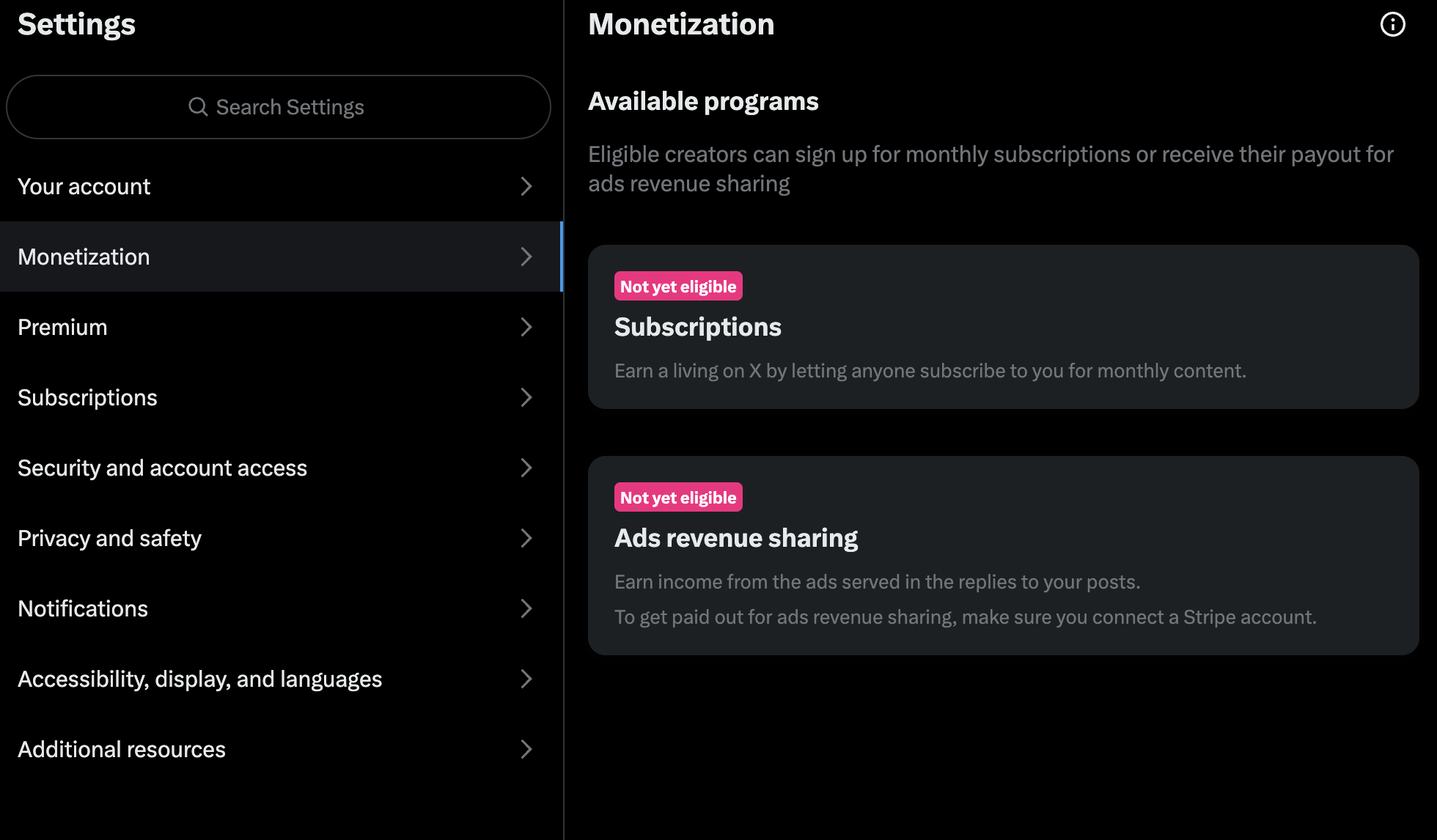Click the Notifications chevron arrow

tap(526, 608)
